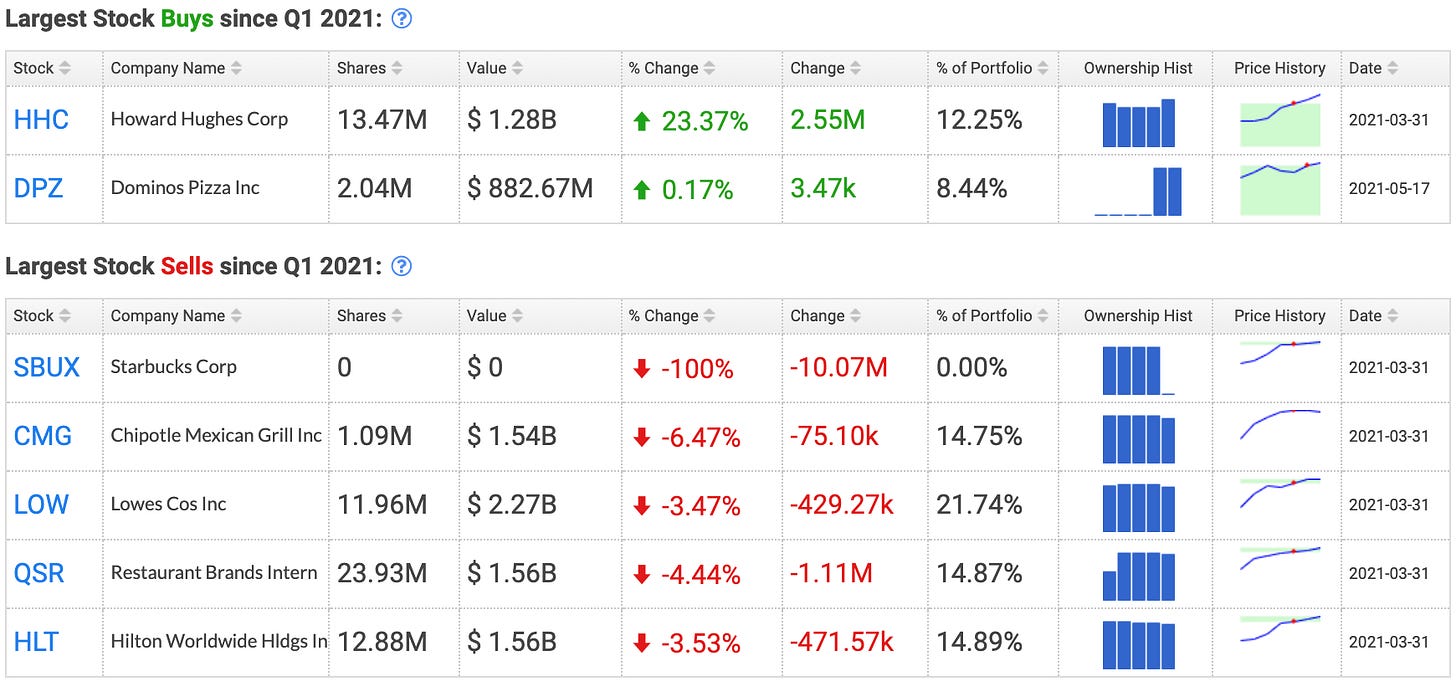Screen dimensions: 1456x681
Task: Open help icon beside Largest Stock Sells heading
Action: click(402, 266)
